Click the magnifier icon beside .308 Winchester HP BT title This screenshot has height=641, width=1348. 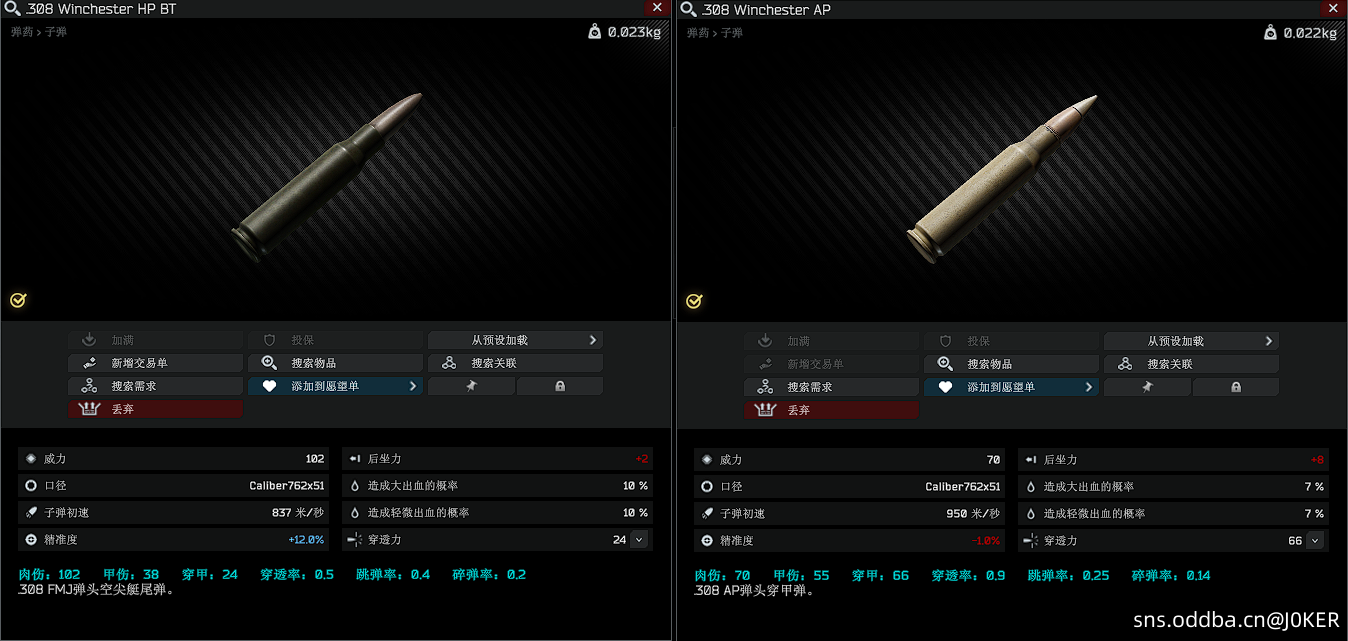[13, 9]
